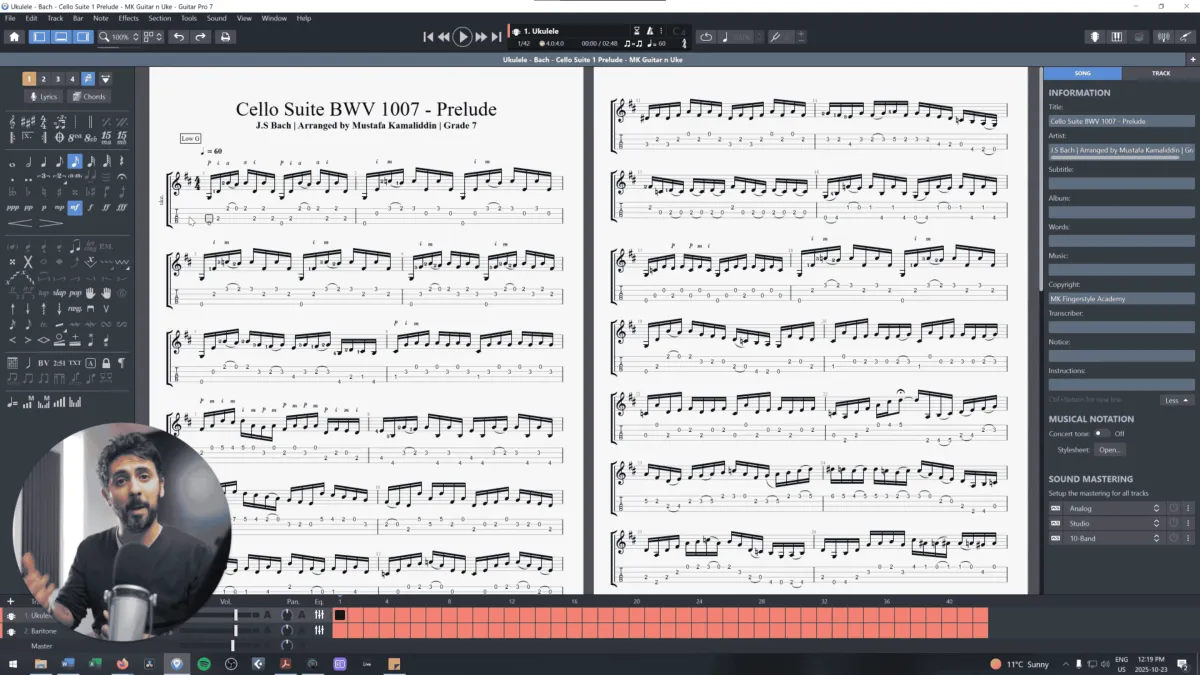Toggle the lock icon in palette
The width and height of the screenshot is (1200, 675).
click(x=106, y=362)
